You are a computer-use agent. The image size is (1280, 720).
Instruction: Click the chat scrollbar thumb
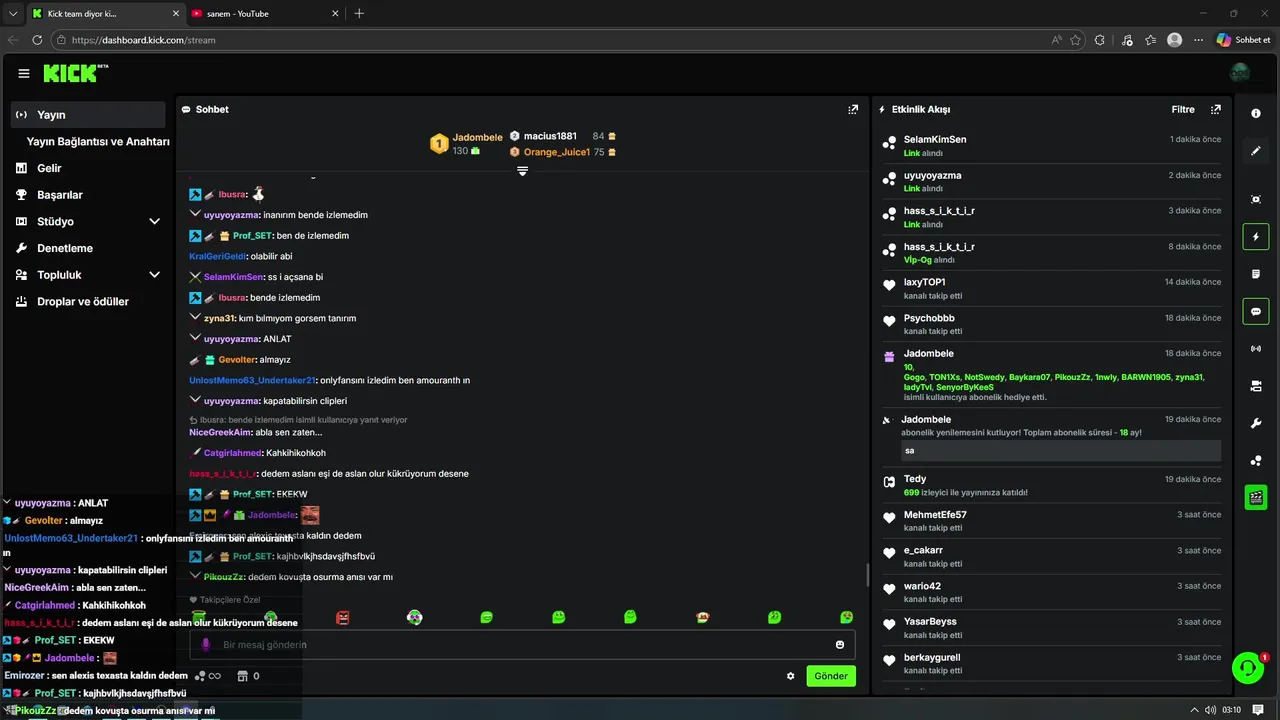point(867,575)
